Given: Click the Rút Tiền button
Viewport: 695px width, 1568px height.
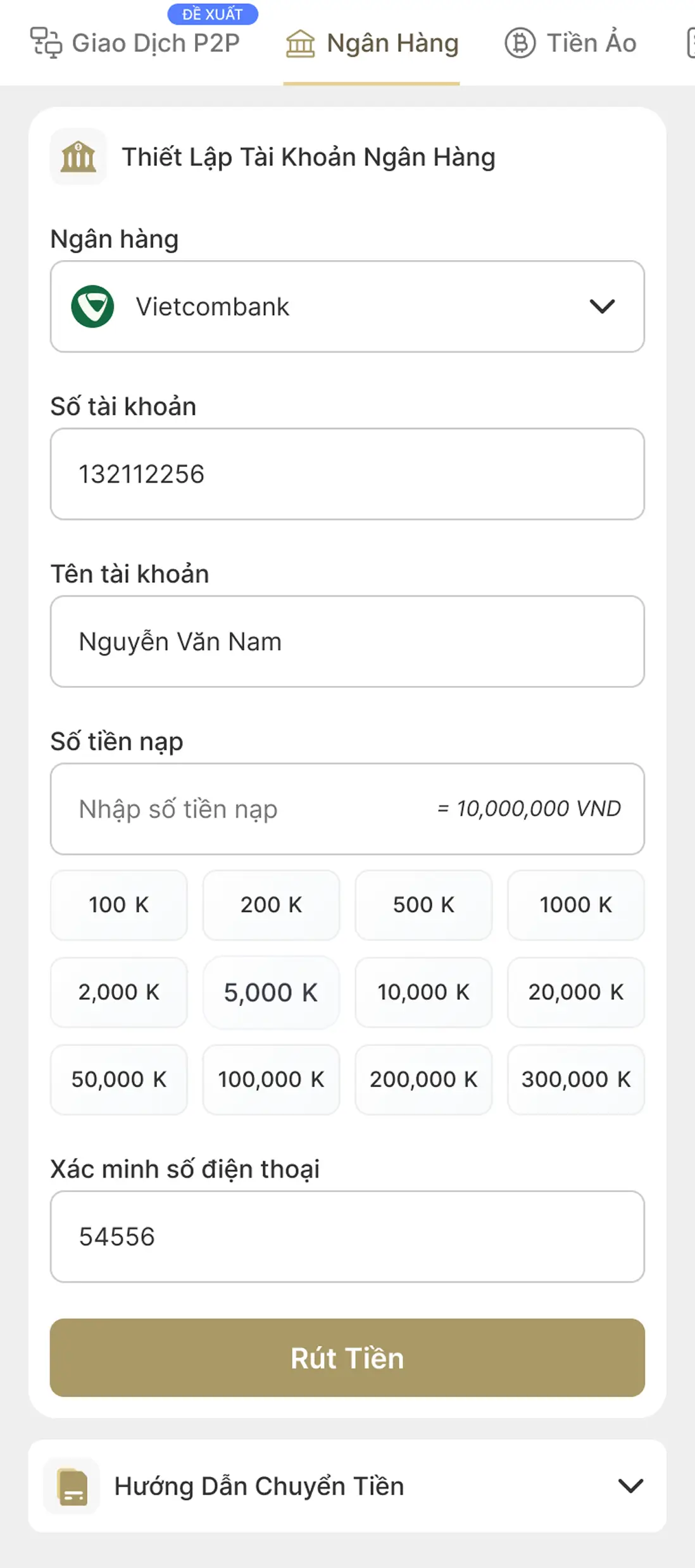Looking at the screenshot, I should pyautogui.click(x=347, y=1358).
